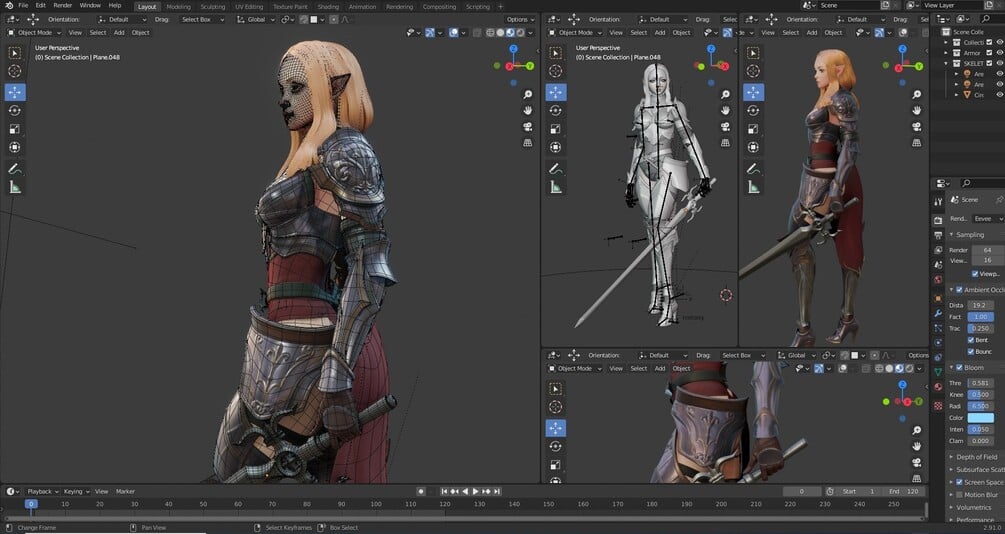
Task: Jump to the timeline end frame
Action: [497, 491]
